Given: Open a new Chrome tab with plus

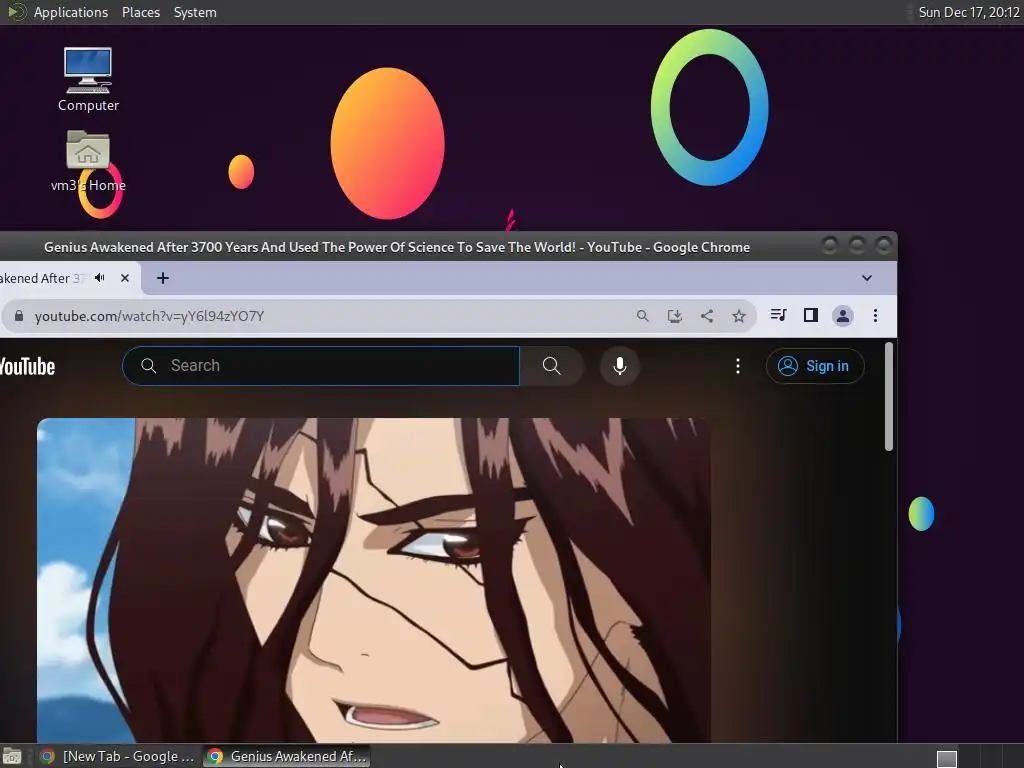Looking at the screenshot, I should coord(163,278).
